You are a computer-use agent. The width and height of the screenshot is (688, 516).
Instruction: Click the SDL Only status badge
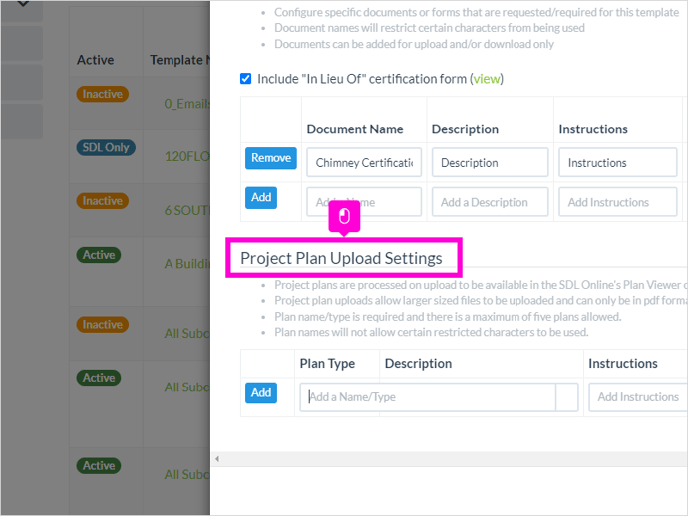pos(106,147)
